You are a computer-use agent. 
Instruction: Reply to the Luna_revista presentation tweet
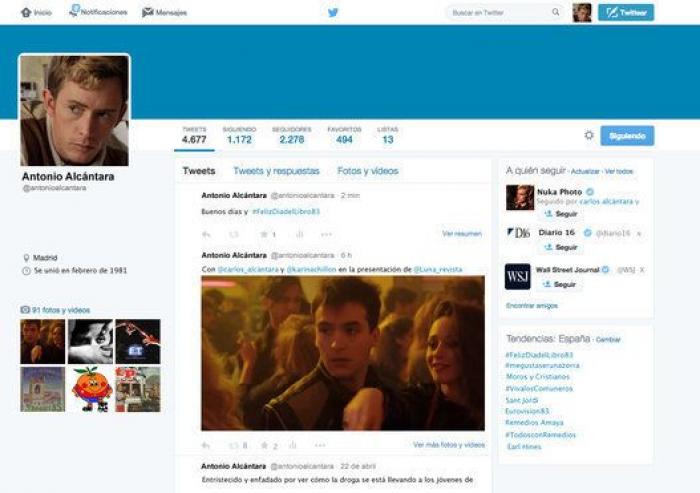pyautogui.click(x=206, y=445)
